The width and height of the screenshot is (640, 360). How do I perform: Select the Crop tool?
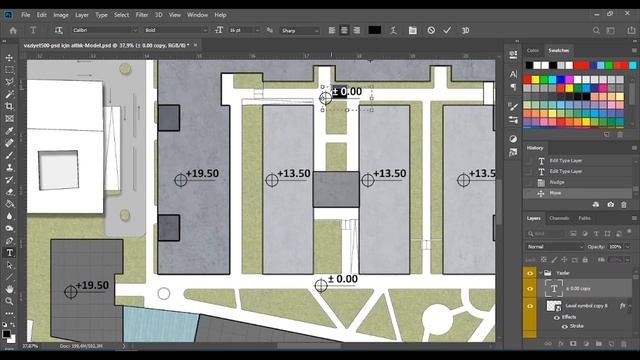9,106
